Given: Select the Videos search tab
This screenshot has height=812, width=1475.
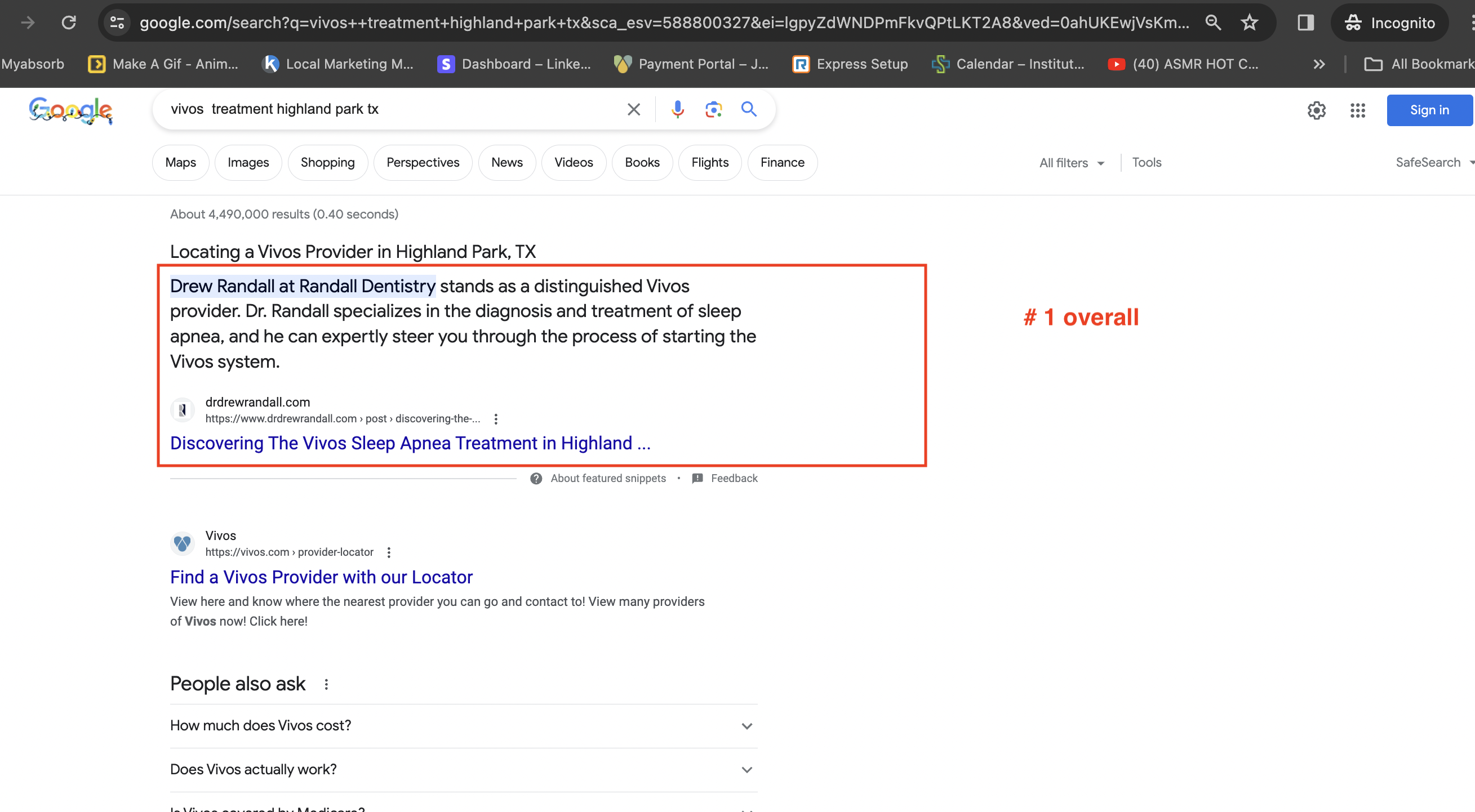Looking at the screenshot, I should (573, 161).
